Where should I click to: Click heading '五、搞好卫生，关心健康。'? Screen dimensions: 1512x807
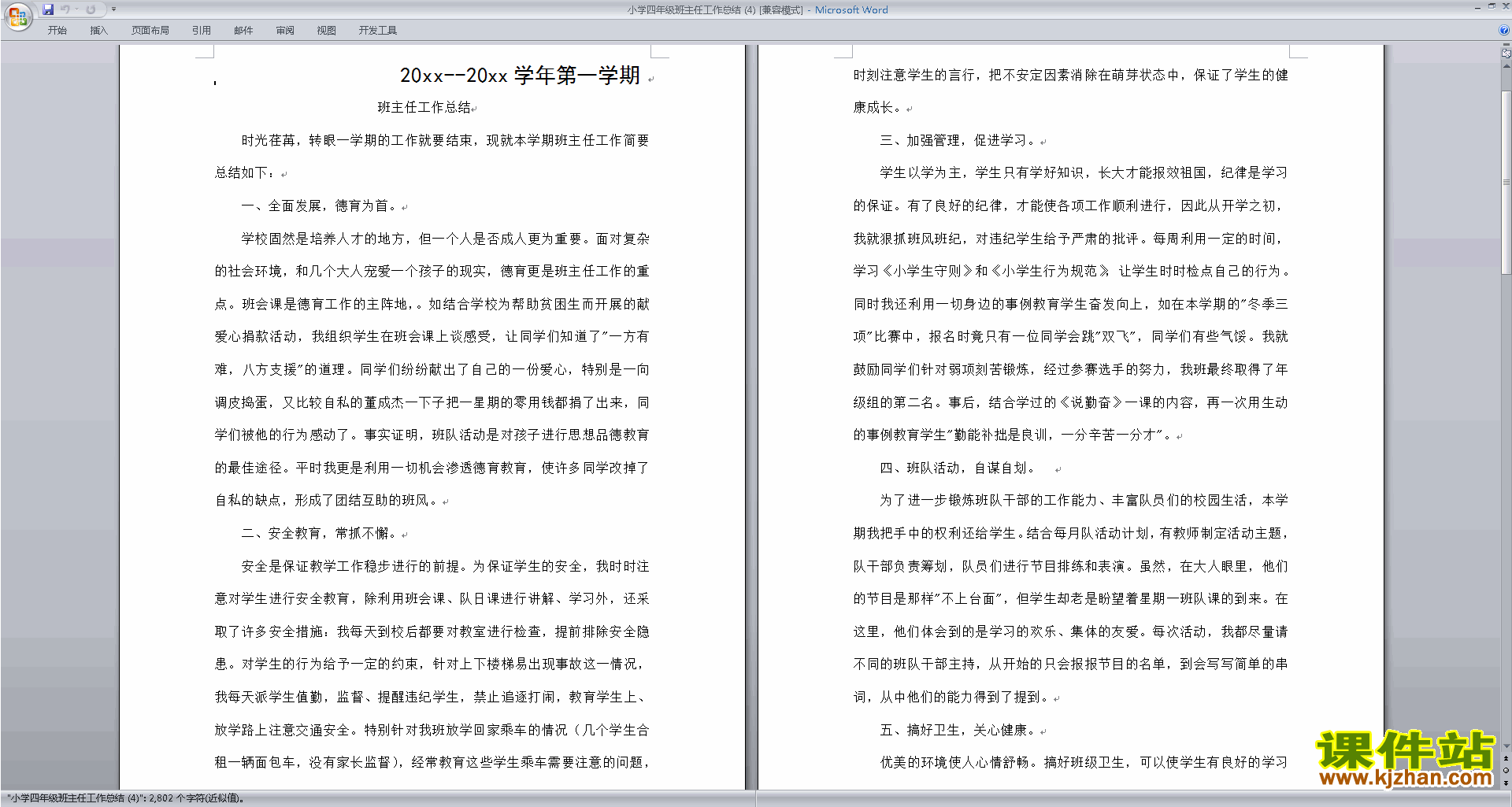[x=959, y=730]
